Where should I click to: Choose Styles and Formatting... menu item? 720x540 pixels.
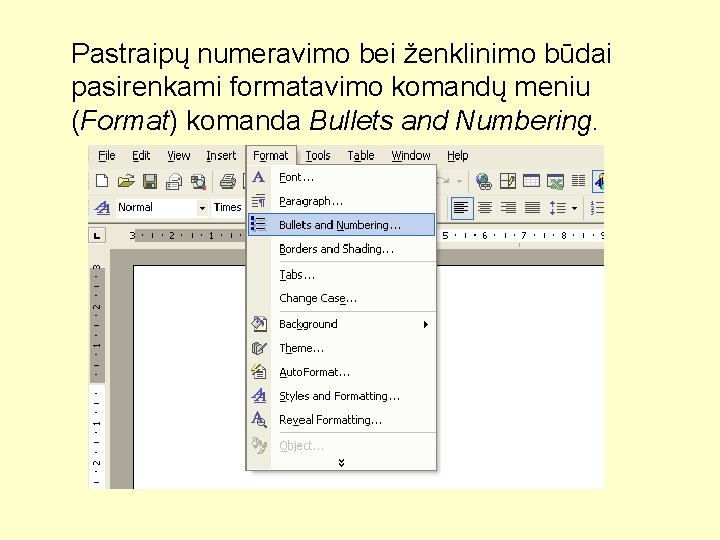(341, 396)
